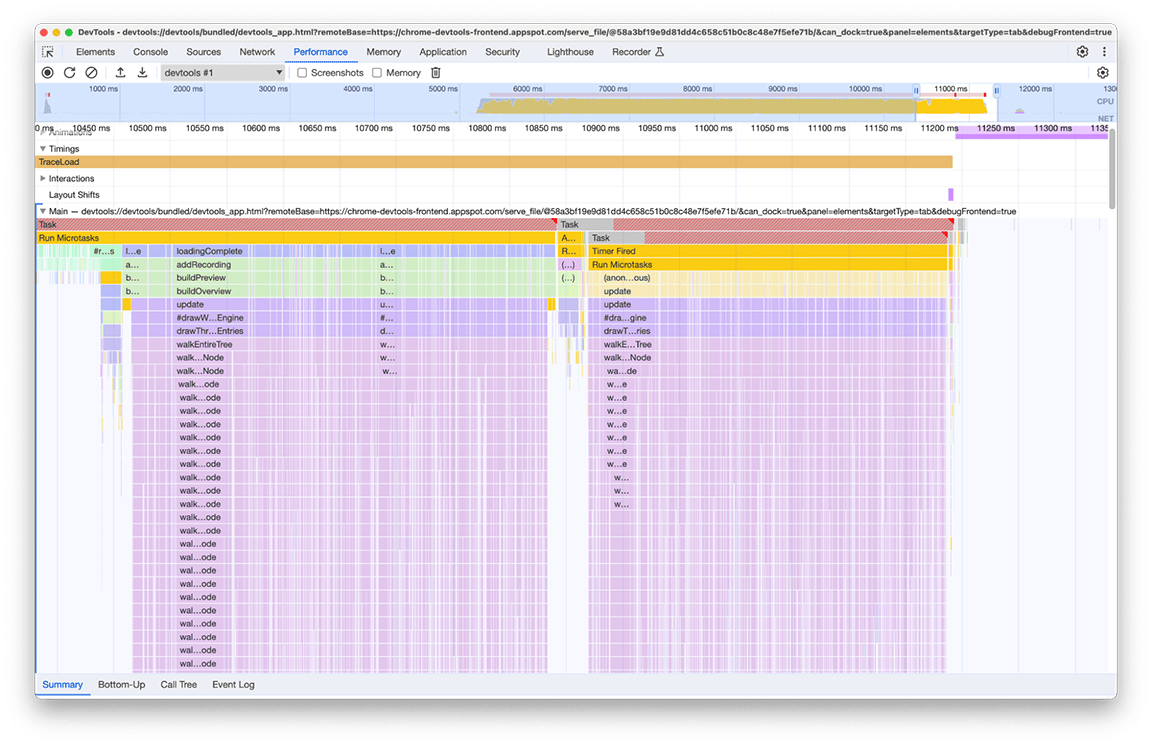Screen dimensions: 1152x746
Task: Select the Event Log view
Action: [x=232, y=684]
